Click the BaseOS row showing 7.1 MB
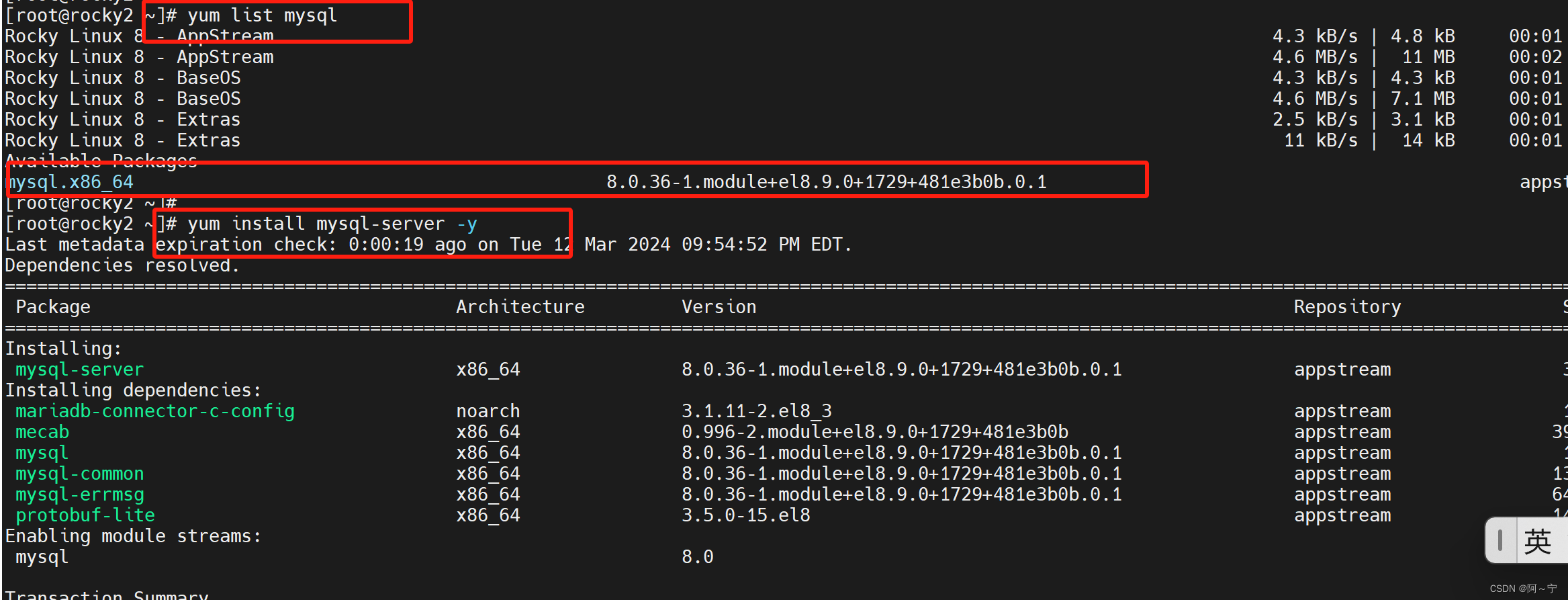Screen dimensions: 1568x600 pyautogui.click(x=784, y=99)
